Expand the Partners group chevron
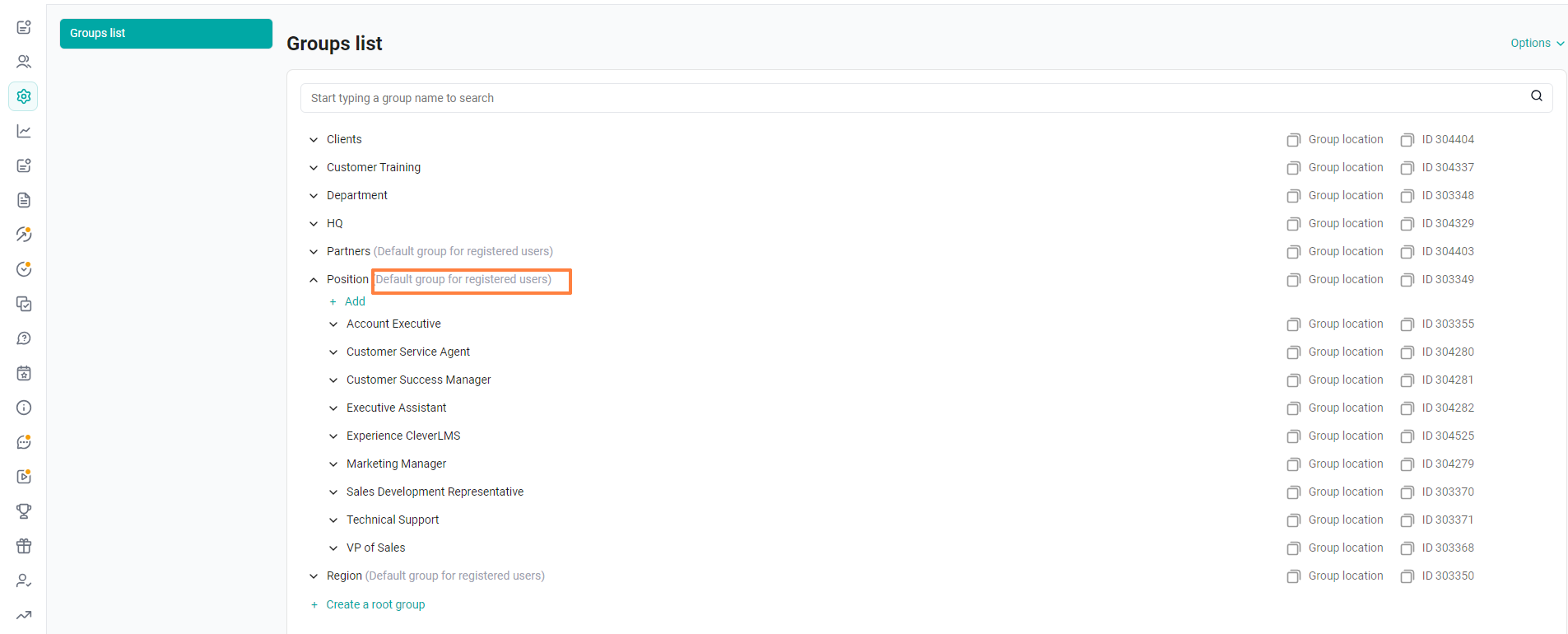The width and height of the screenshot is (1568, 634). (x=314, y=252)
